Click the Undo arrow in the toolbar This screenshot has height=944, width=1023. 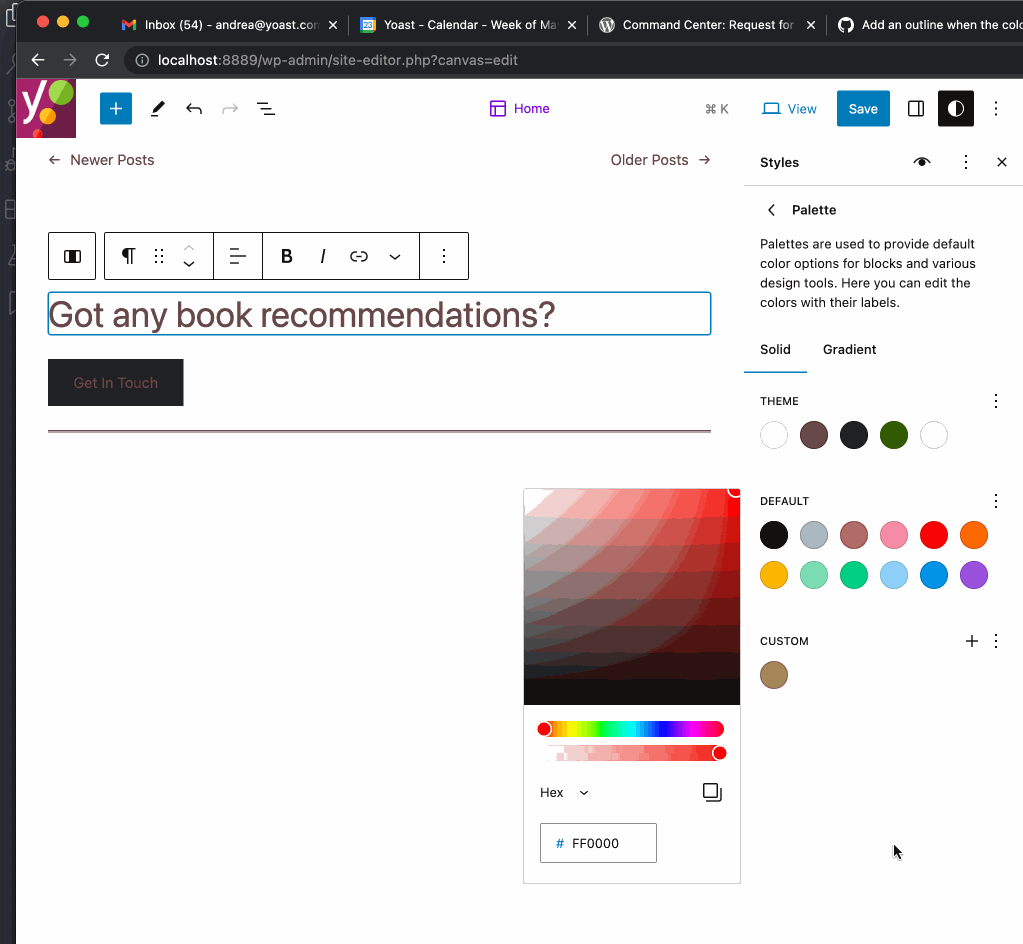194,108
